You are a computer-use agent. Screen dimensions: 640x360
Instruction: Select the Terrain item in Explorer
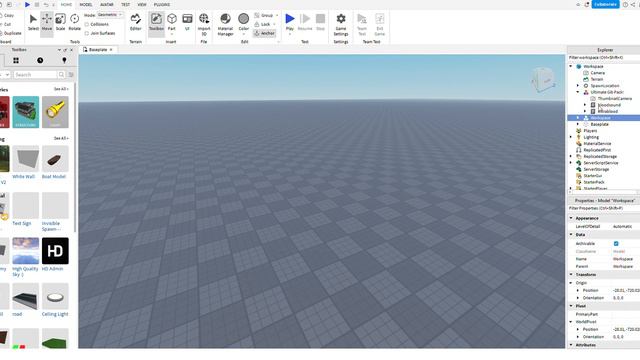tap(596, 79)
